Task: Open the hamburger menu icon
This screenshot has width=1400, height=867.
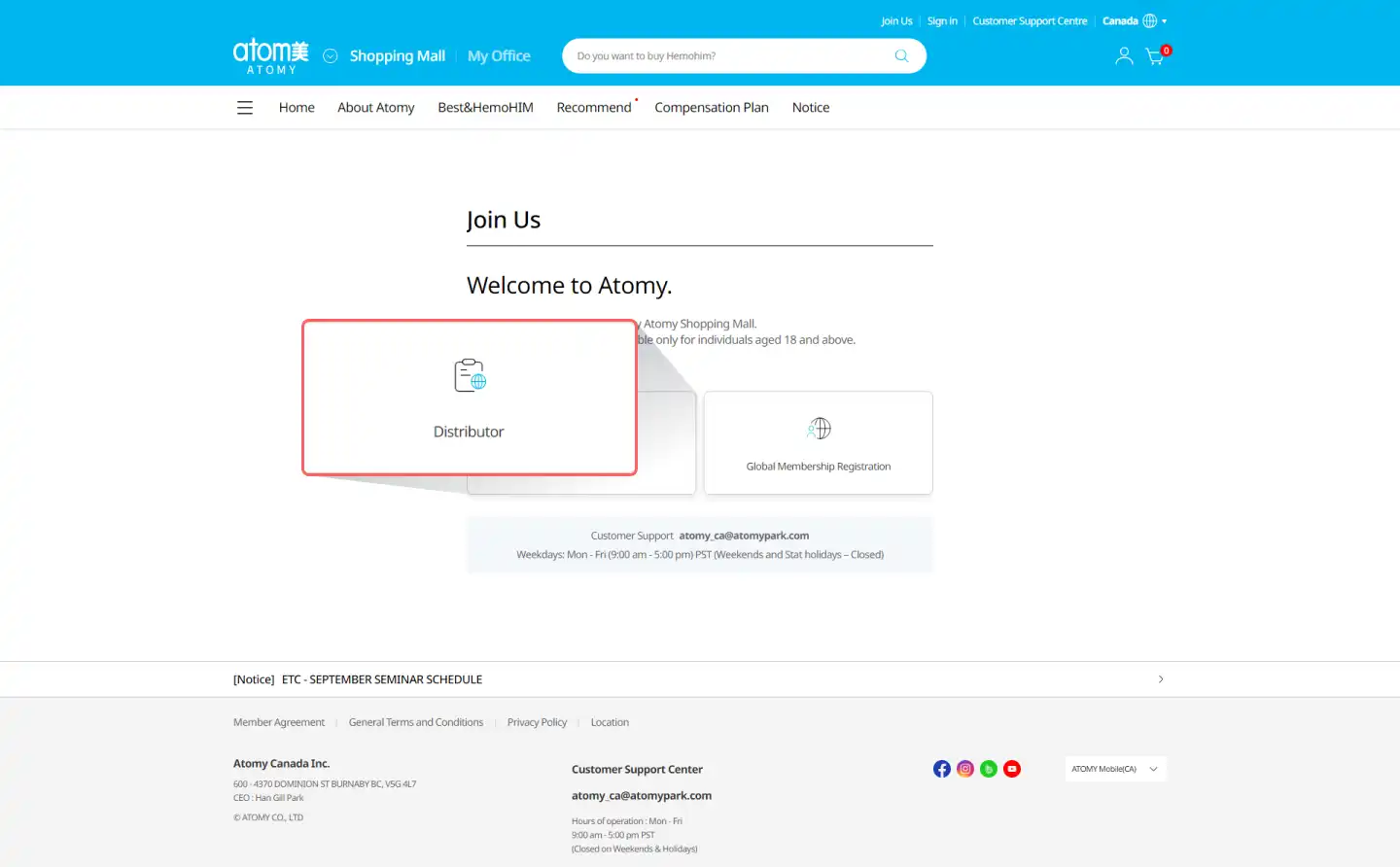Action: click(x=245, y=108)
